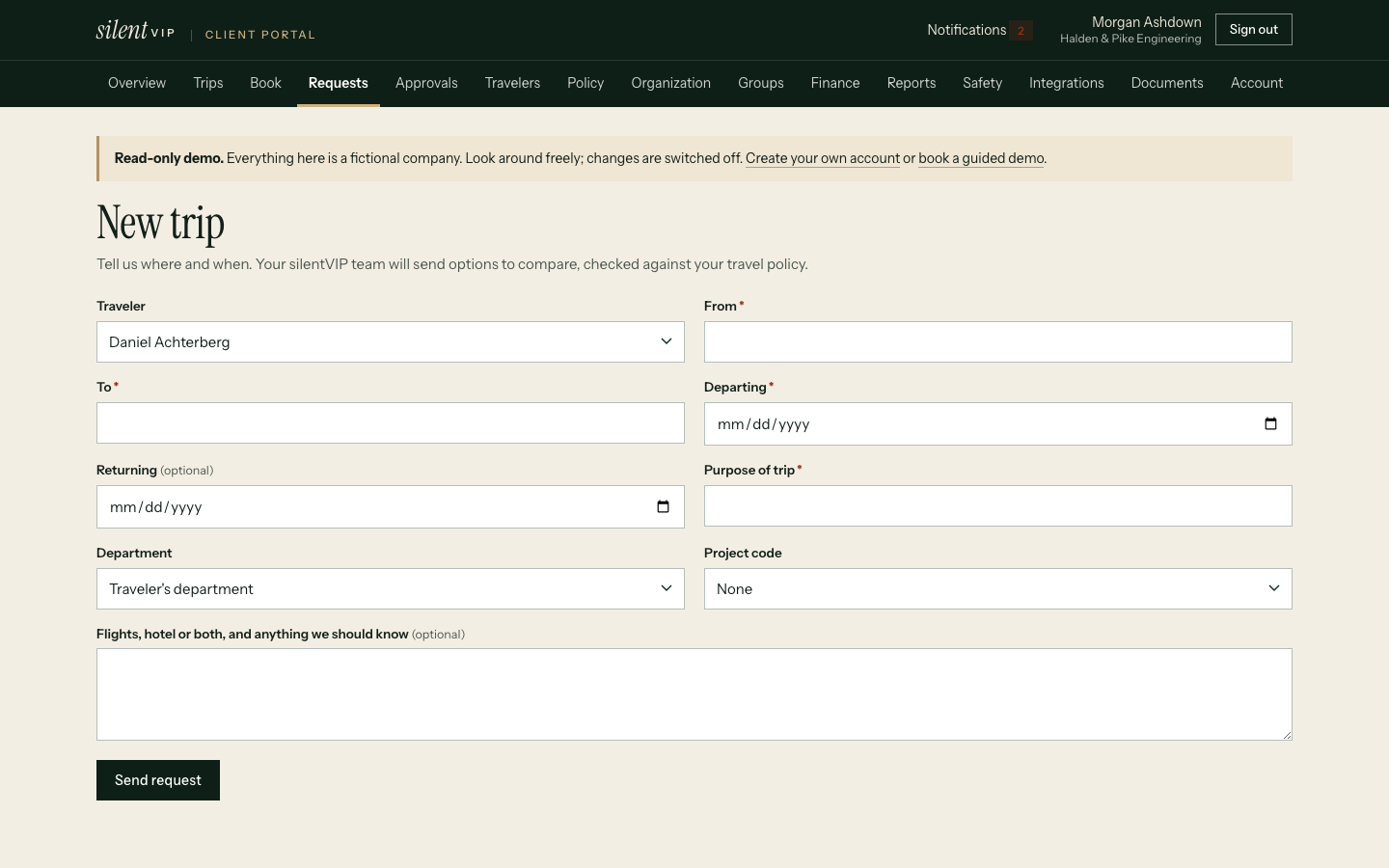Go to the Overview tab
This screenshot has width=1389, height=868.
click(x=137, y=83)
